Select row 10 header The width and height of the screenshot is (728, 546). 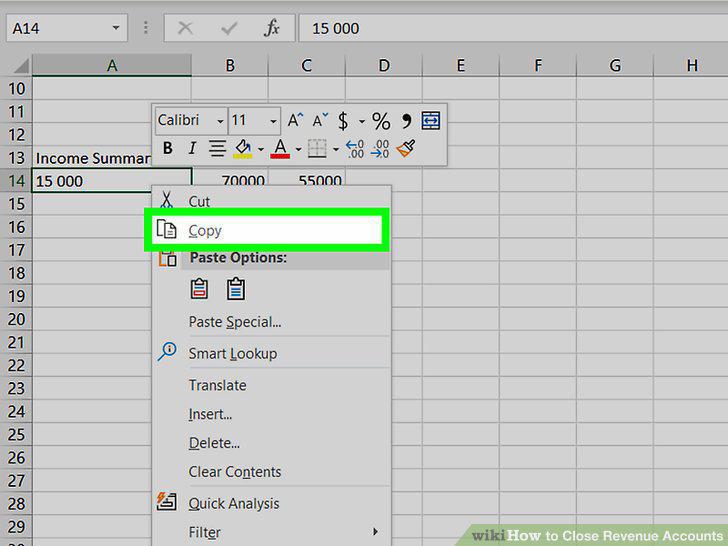click(x=16, y=88)
